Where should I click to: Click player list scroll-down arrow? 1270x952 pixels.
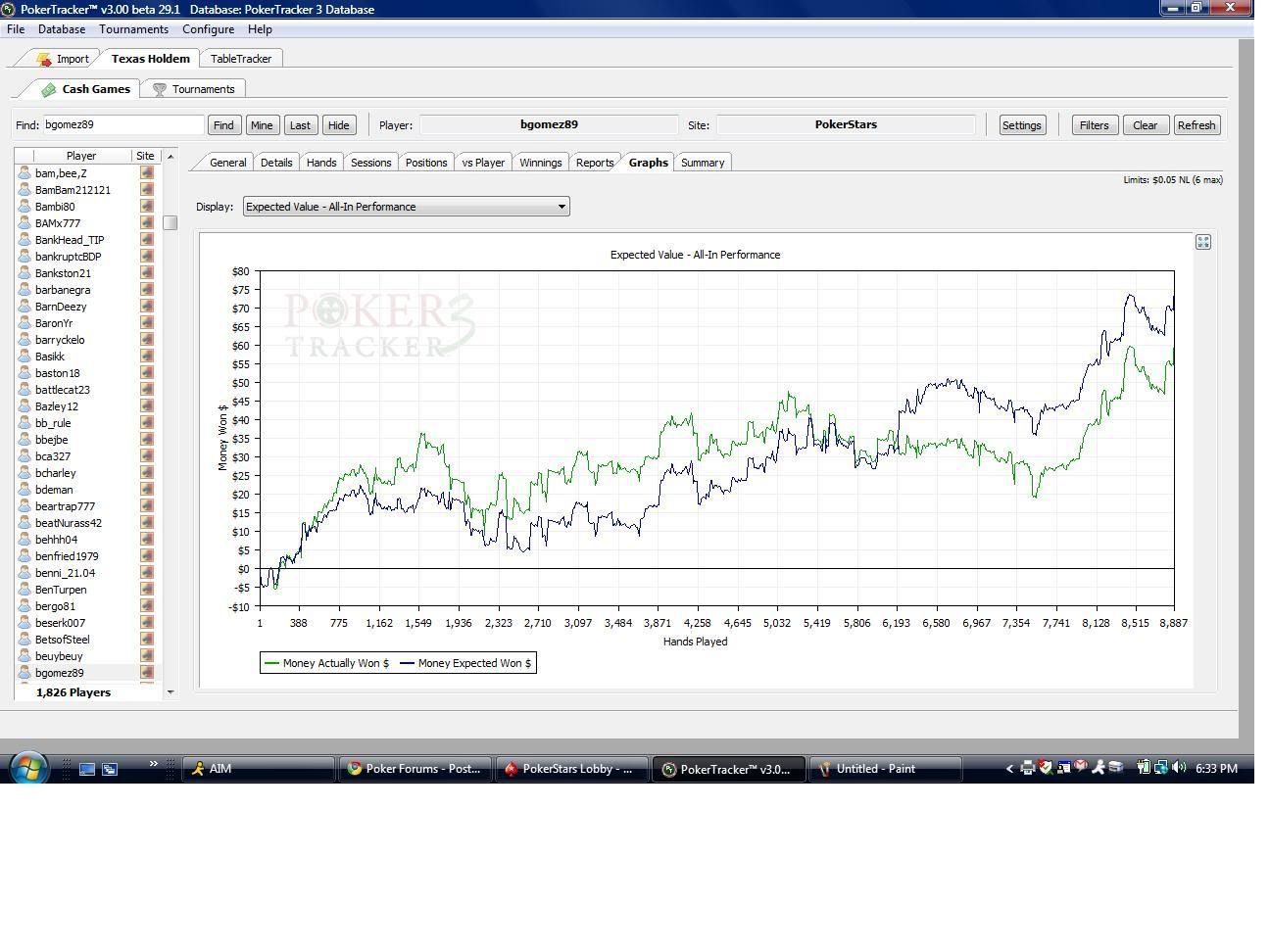171,692
